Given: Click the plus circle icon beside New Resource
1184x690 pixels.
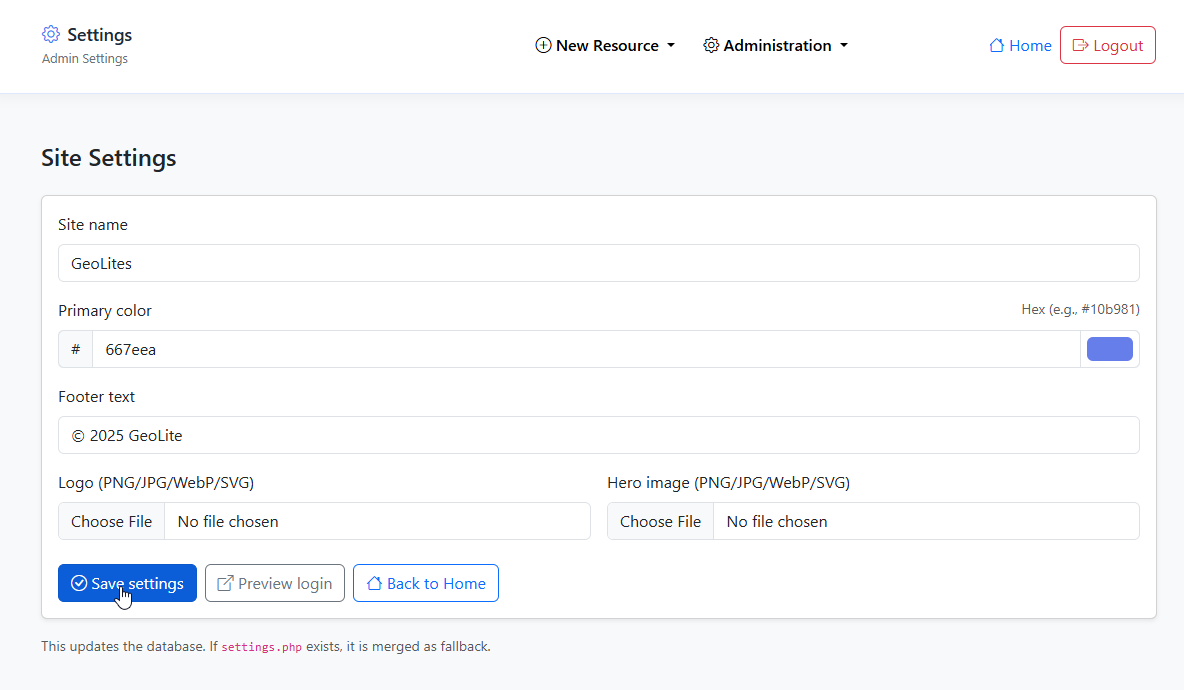Looking at the screenshot, I should pos(543,45).
